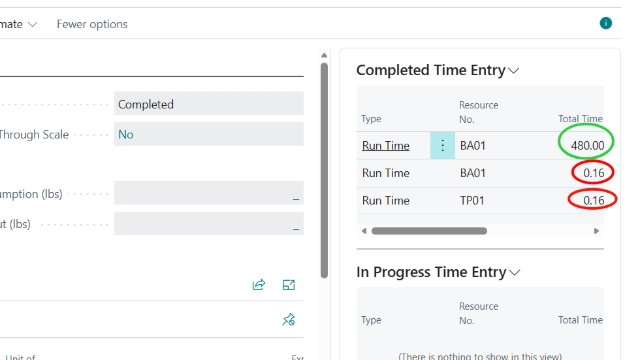Click the Output (lbs) field
Viewport: 640px width, 360px height.
[x=209, y=223]
